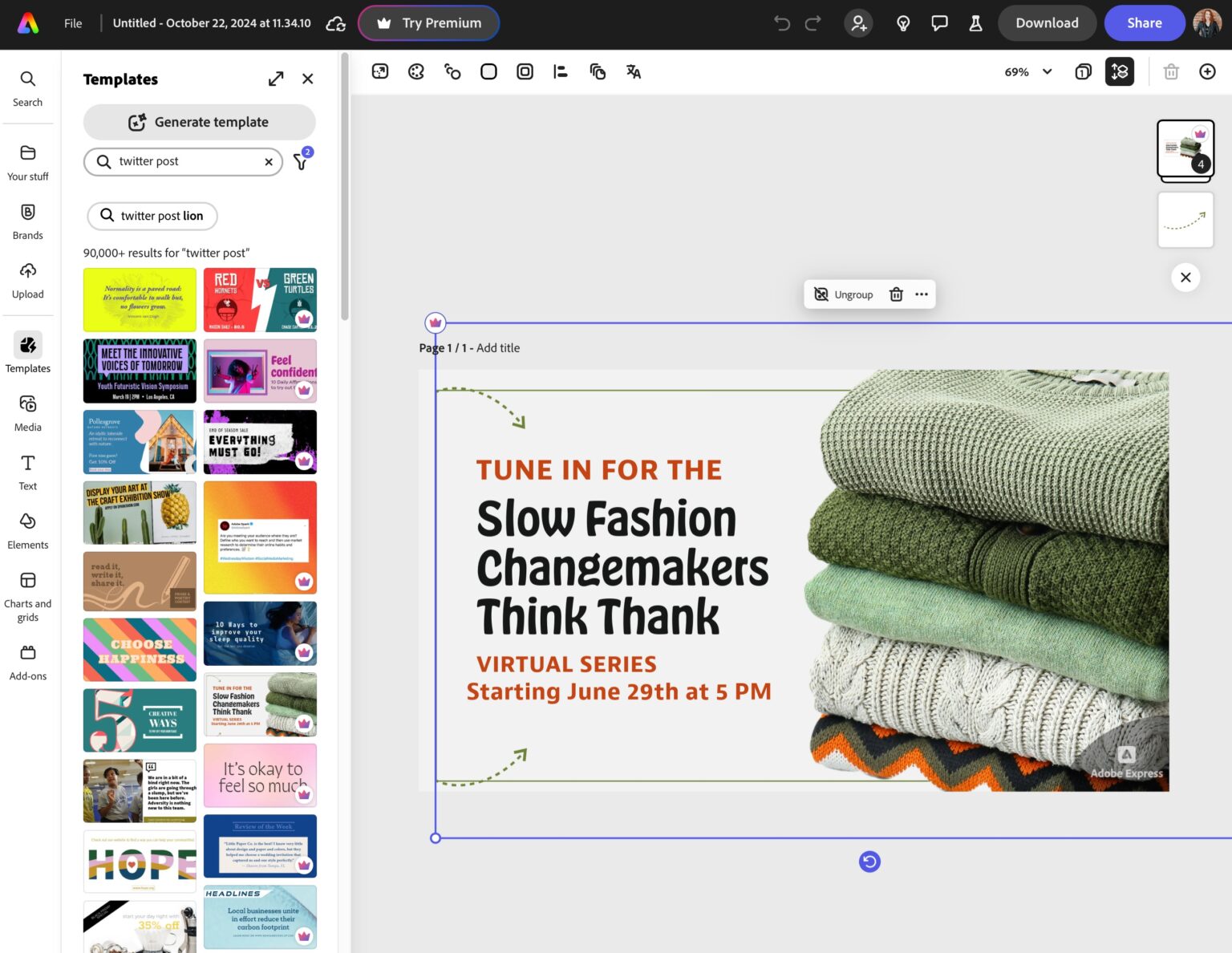The image size is (1232, 953).
Task: Open the comments speech bubble icon
Action: click(939, 23)
